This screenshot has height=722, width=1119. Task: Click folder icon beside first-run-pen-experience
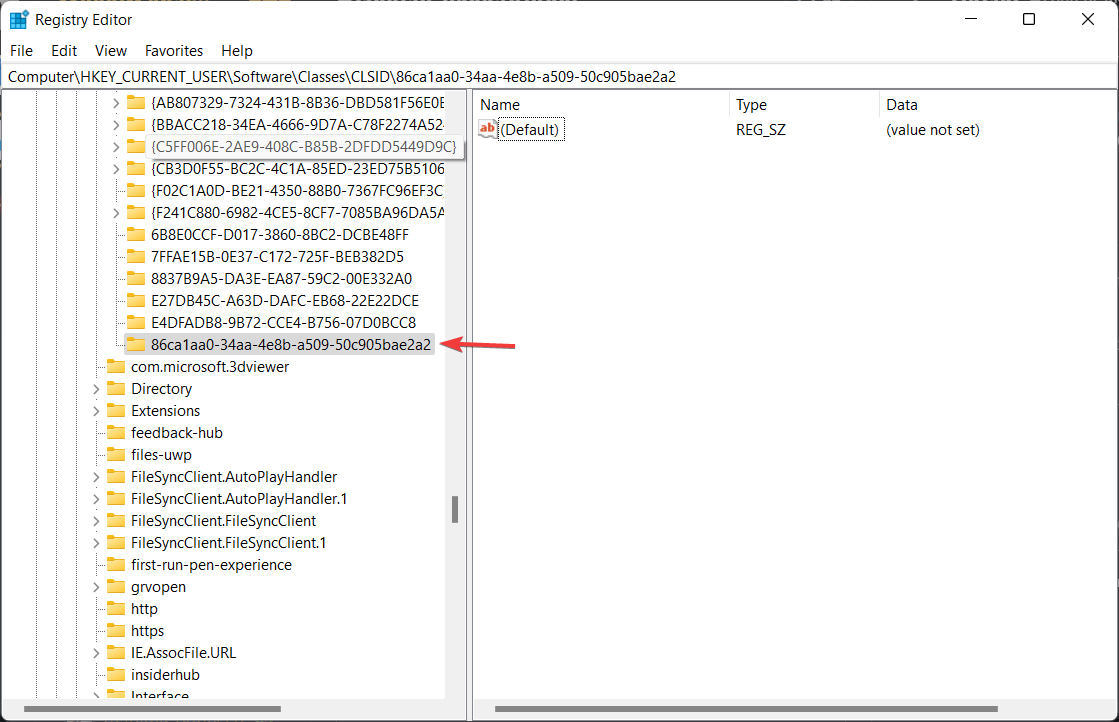[116, 565]
